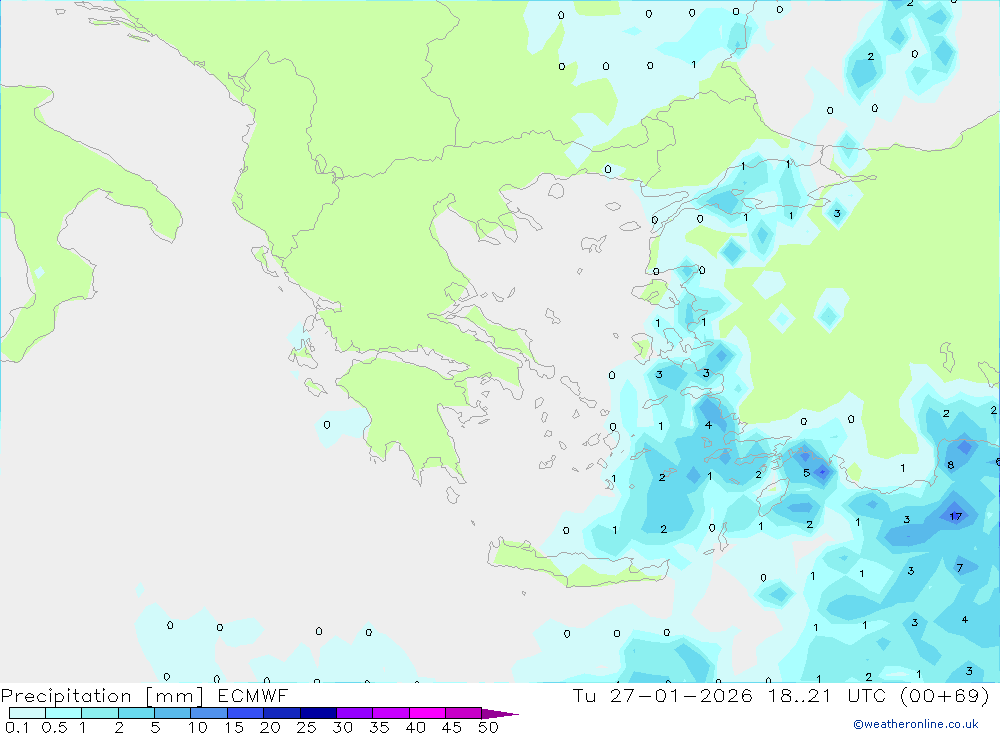This screenshot has width=1000, height=733.
Task: Click the 30–35 mm purple legend swatch
Action: [354, 713]
